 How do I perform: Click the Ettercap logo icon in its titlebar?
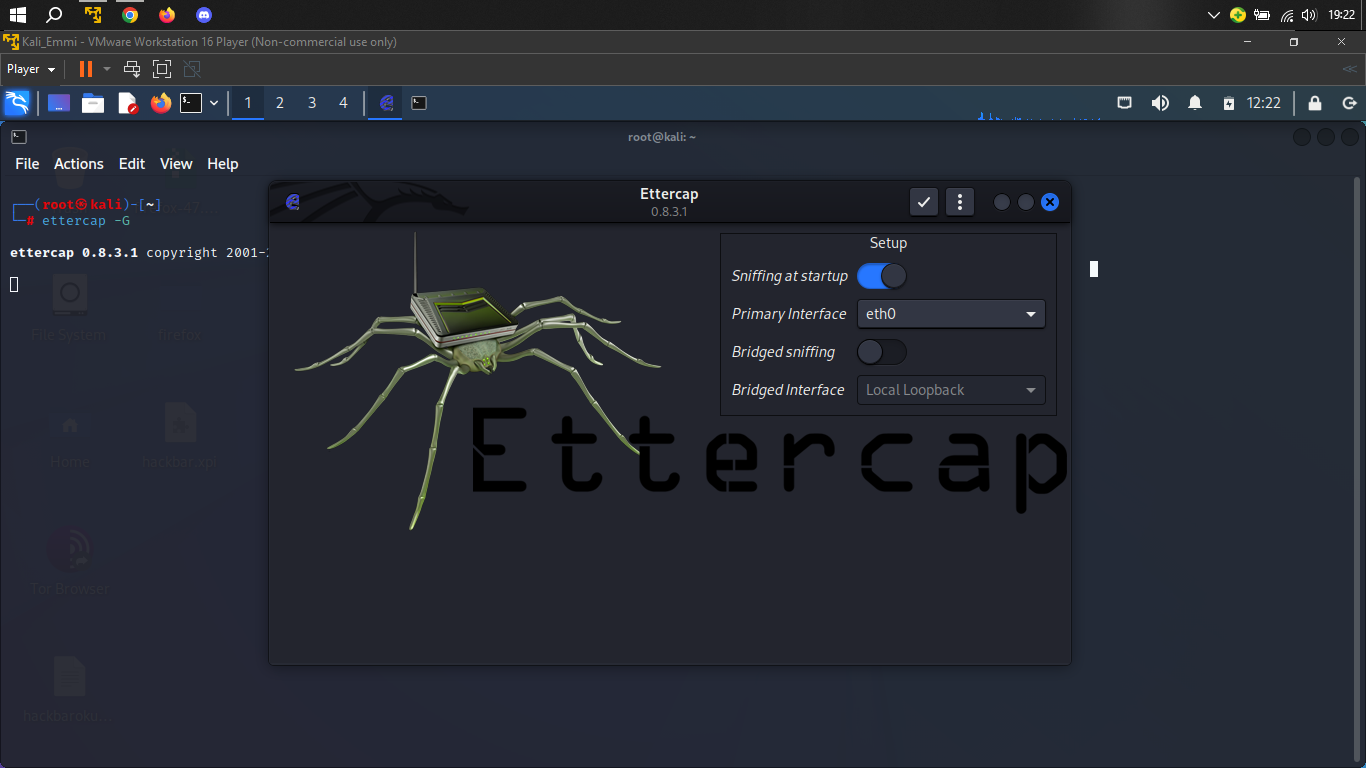(x=292, y=202)
